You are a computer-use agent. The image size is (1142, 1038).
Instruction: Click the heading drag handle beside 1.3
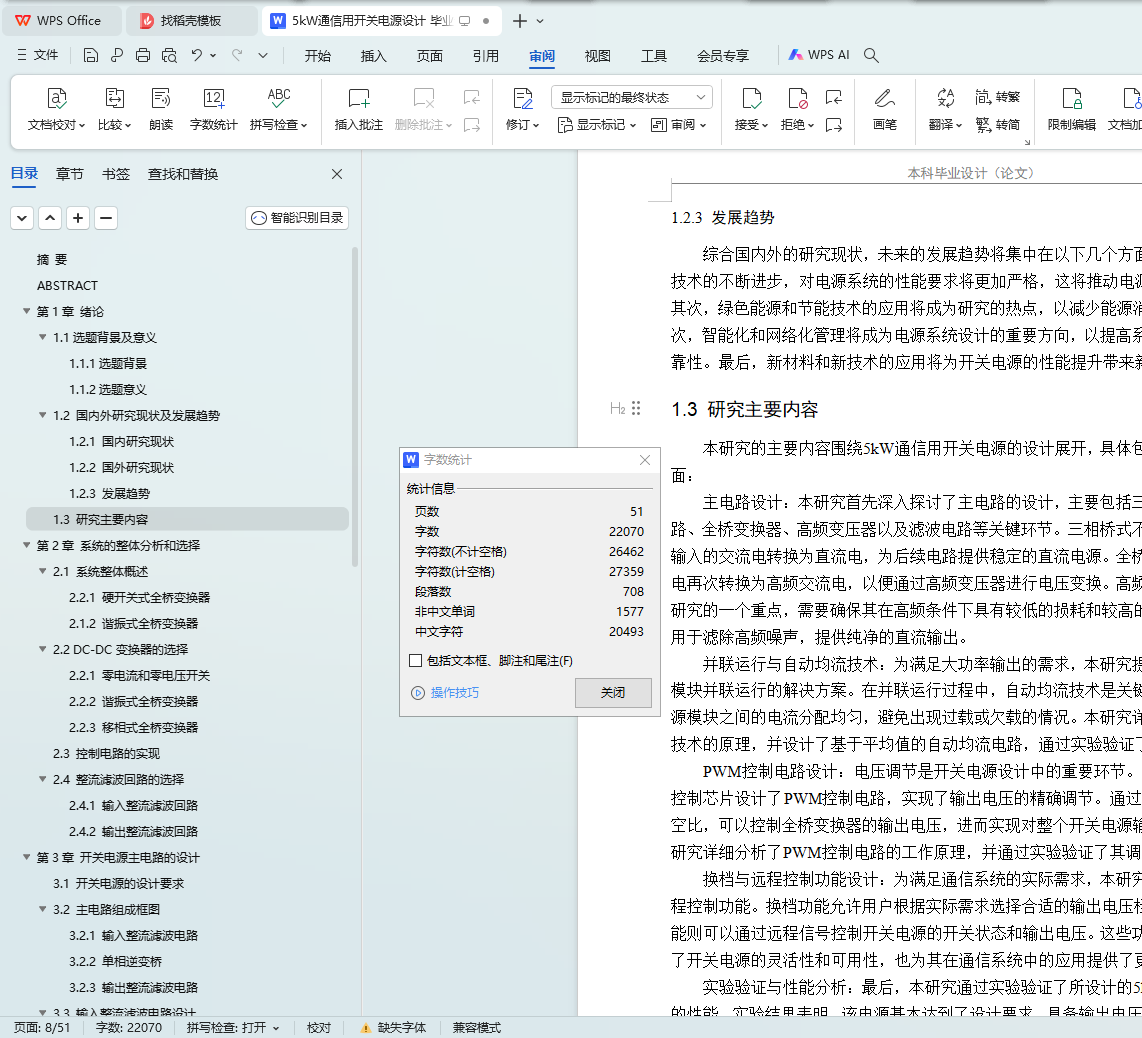click(636, 409)
